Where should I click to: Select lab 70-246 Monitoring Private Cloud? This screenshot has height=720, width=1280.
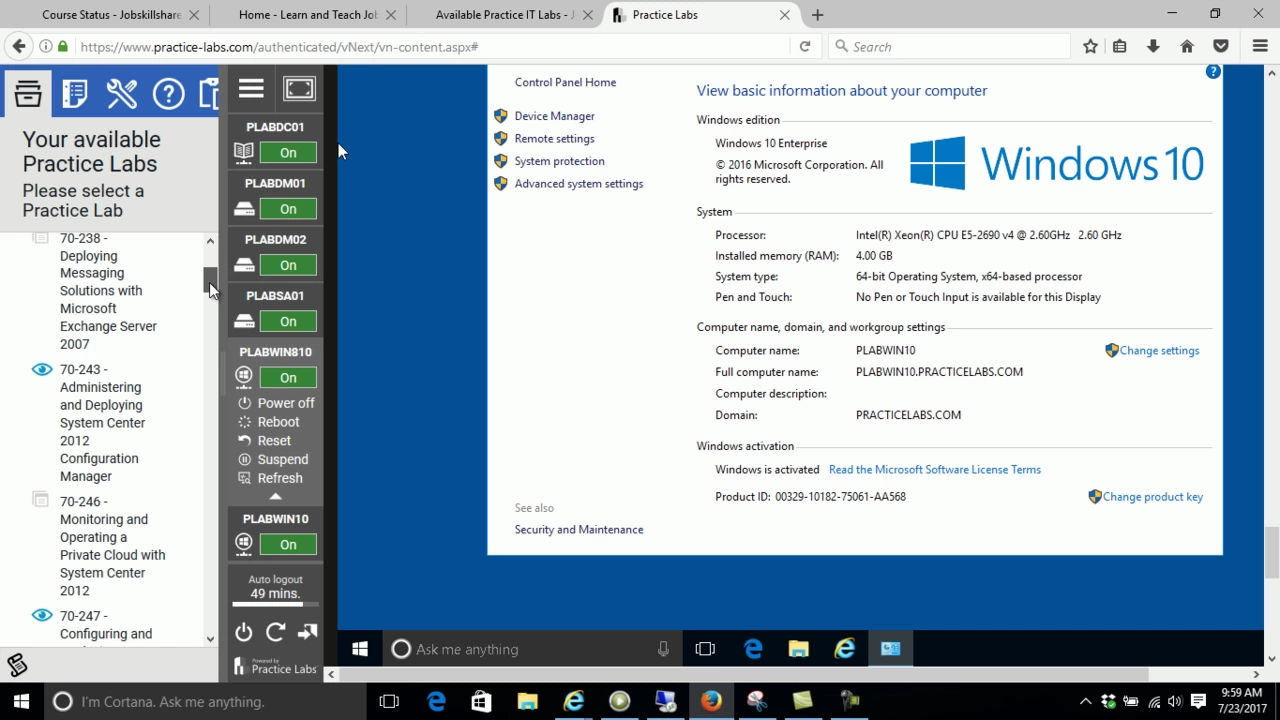(110, 546)
